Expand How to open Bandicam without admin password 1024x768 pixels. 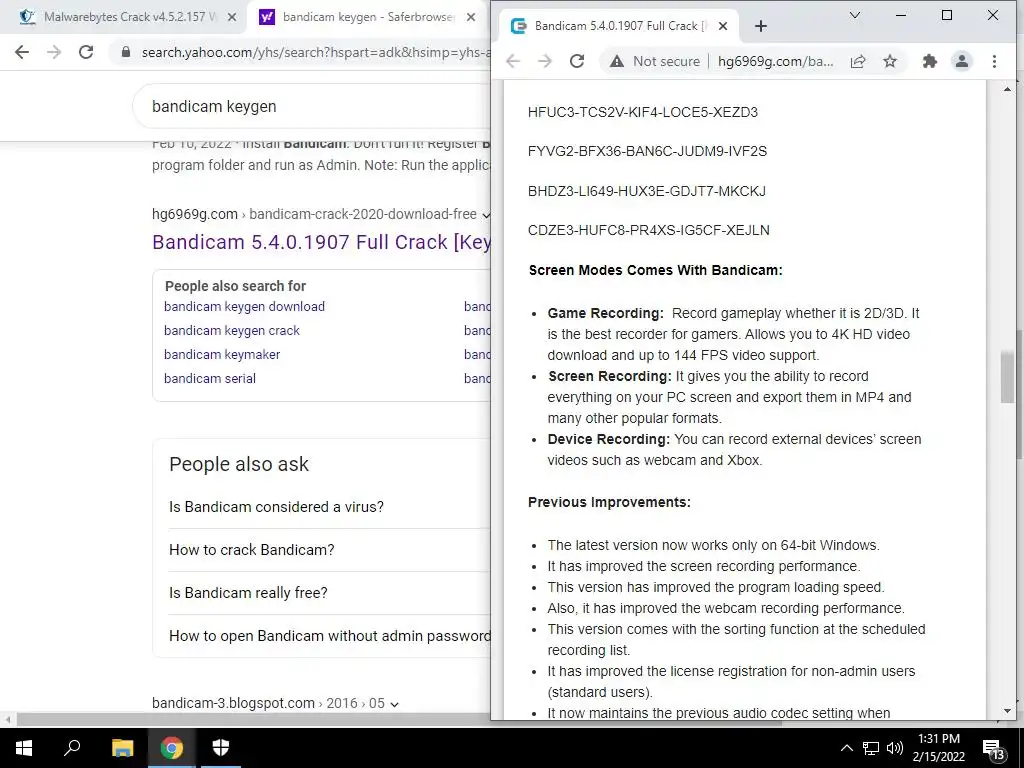pos(329,636)
